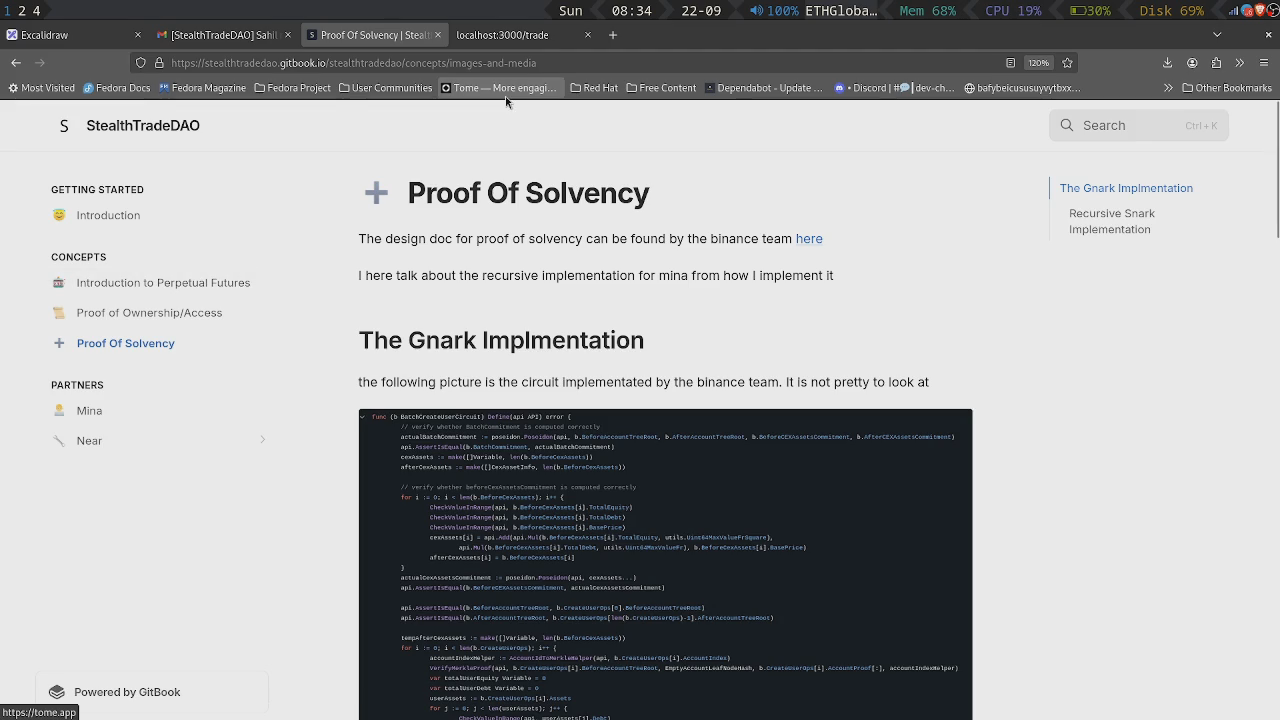Follow the 'here' design doc link
1280x720 pixels.
[x=809, y=239]
